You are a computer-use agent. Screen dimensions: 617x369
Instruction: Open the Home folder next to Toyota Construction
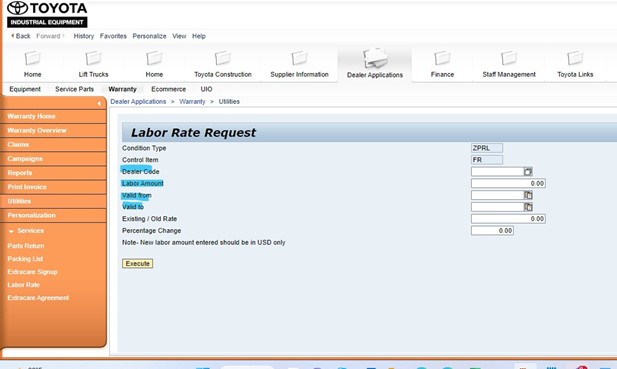click(154, 58)
